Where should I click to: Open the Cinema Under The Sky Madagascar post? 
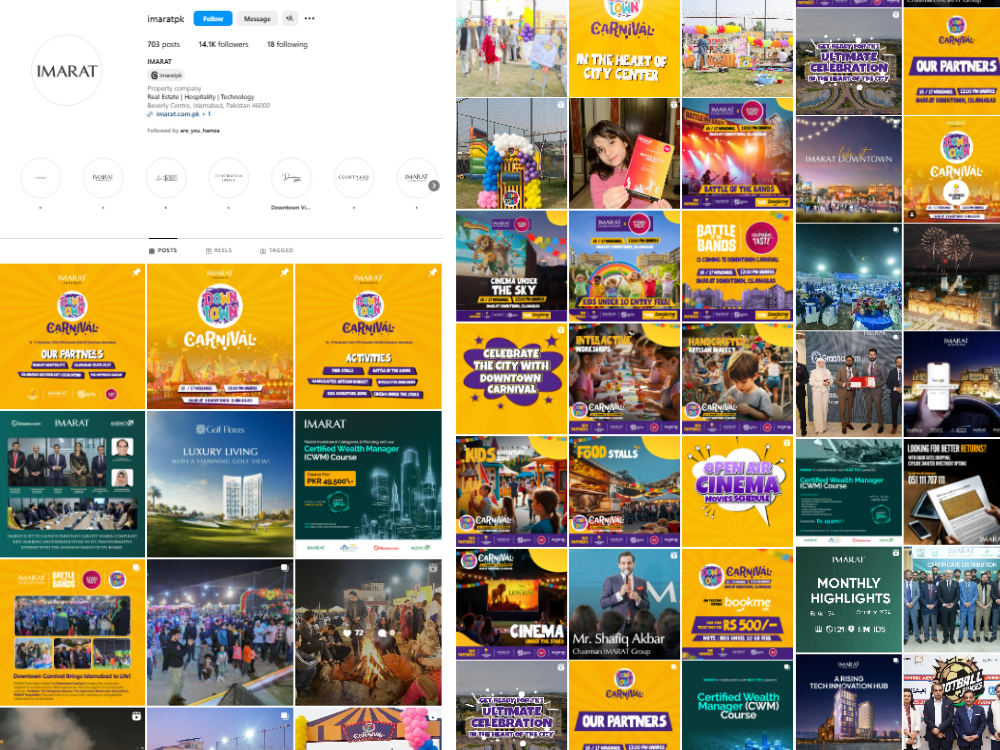(x=511, y=266)
